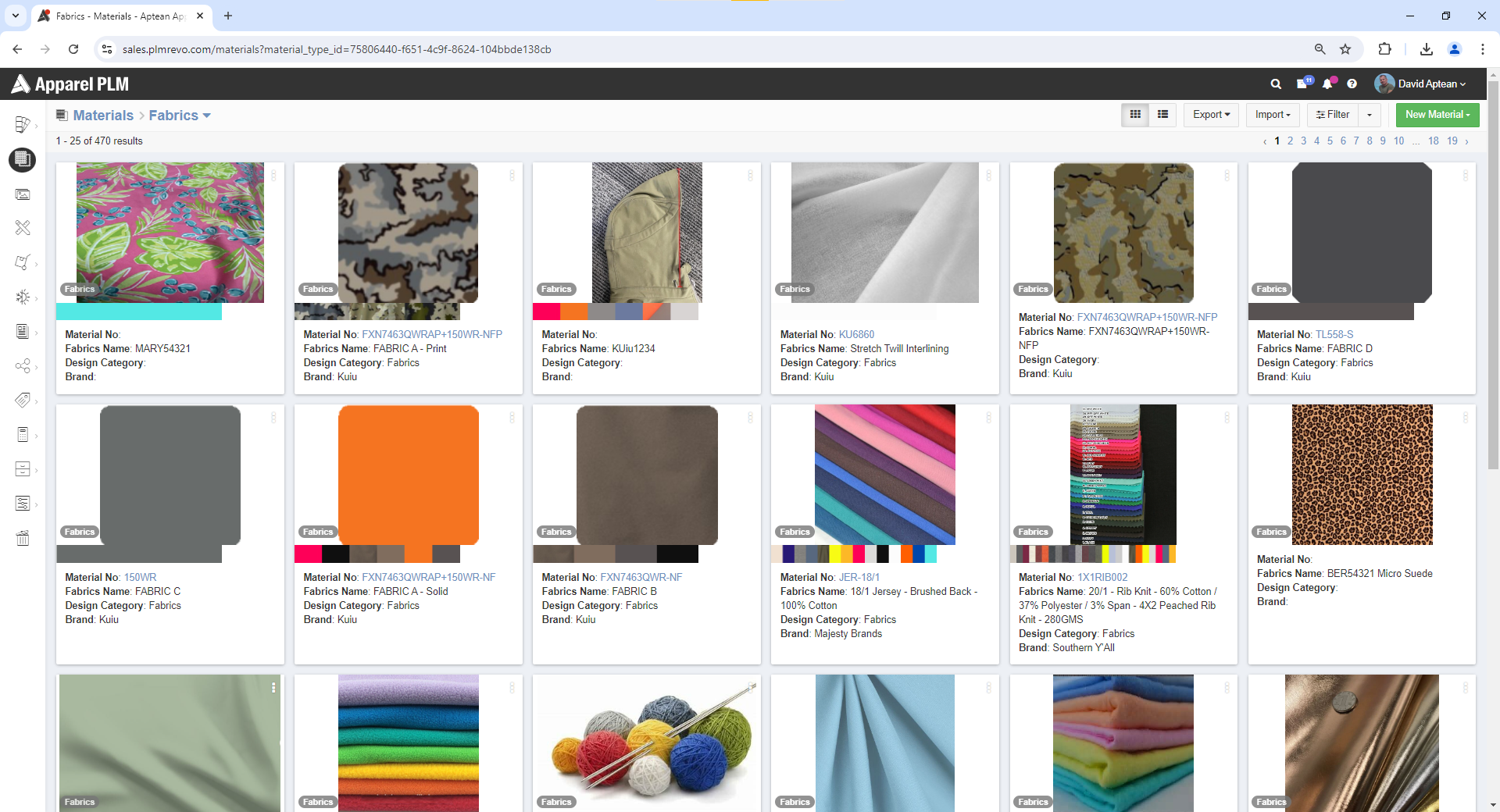The height and width of the screenshot is (812, 1500).
Task: Click the search magnifier in the header
Action: click(1276, 84)
